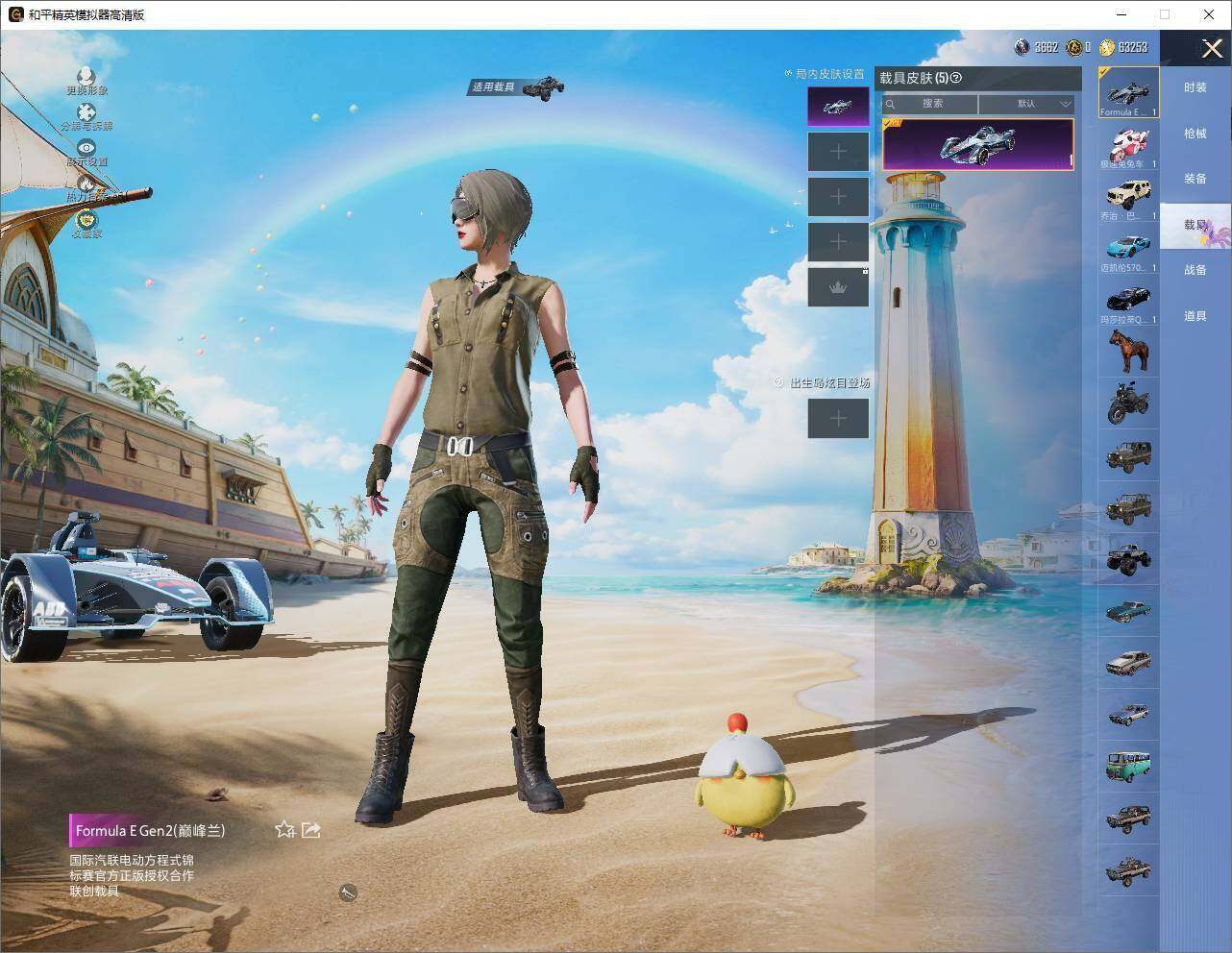Image resolution: width=1232 pixels, height=953 pixels.
Task: Switch to the 枪械 tab
Action: [1195, 134]
